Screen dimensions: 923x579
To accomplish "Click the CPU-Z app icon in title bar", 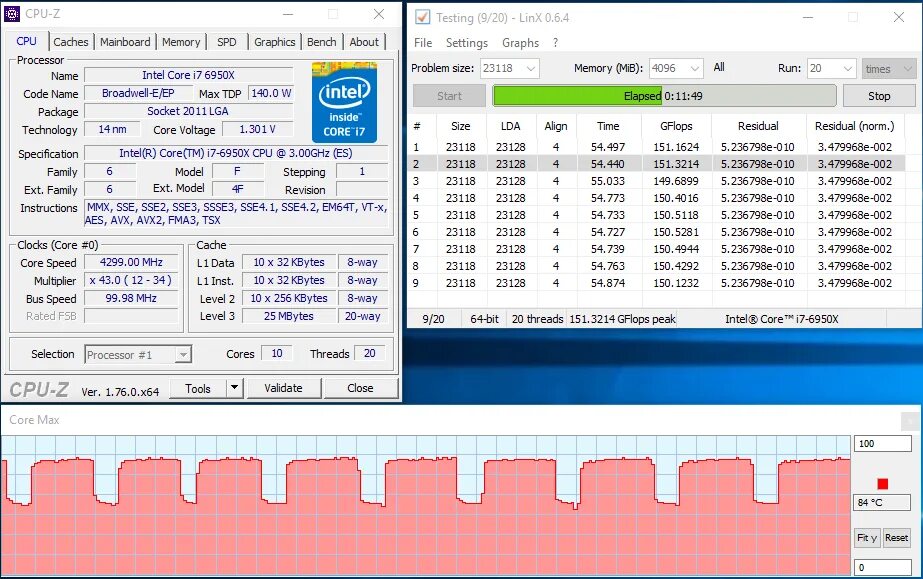I will click(12, 14).
